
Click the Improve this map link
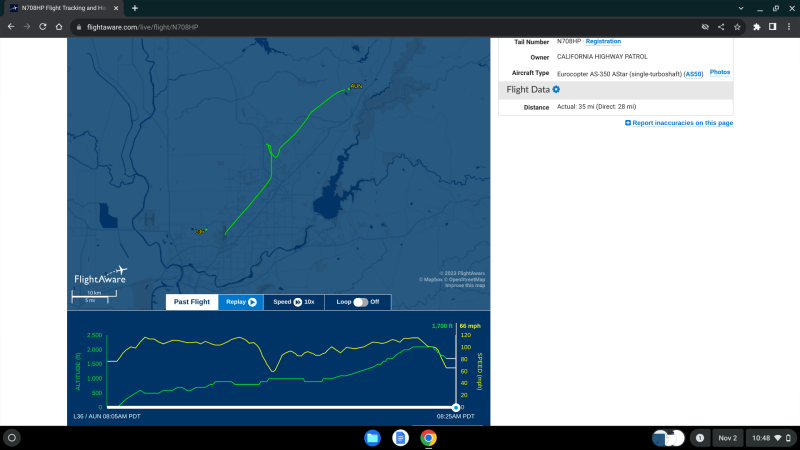pyautogui.click(x=465, y=286)
